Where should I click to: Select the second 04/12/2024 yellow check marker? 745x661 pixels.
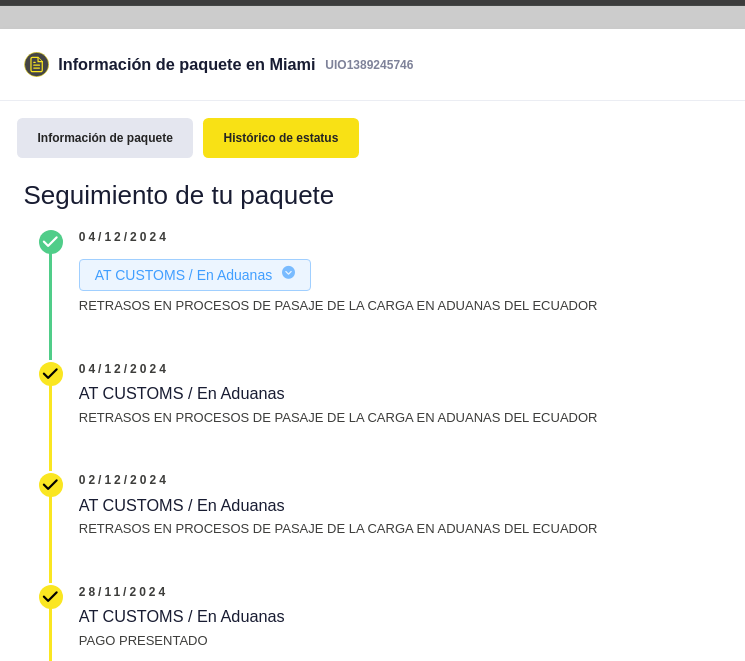(x=51, y=374)
